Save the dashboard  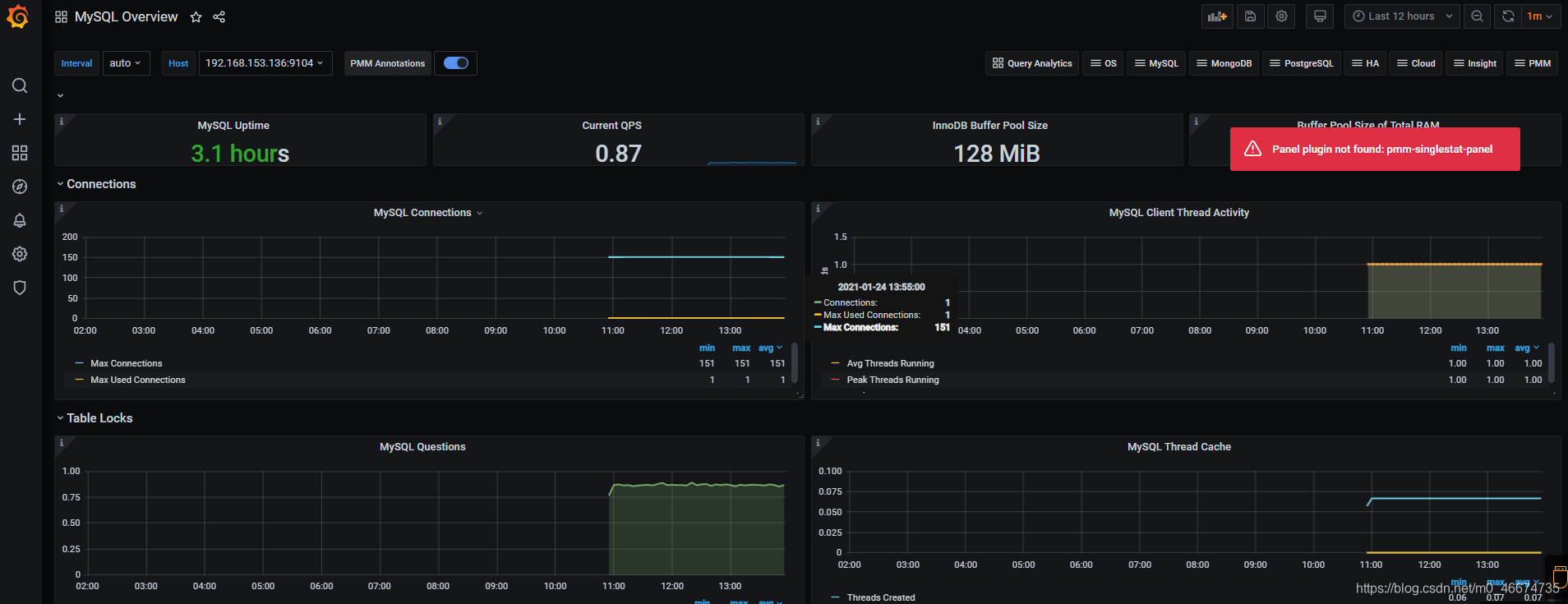point(1250,16)
